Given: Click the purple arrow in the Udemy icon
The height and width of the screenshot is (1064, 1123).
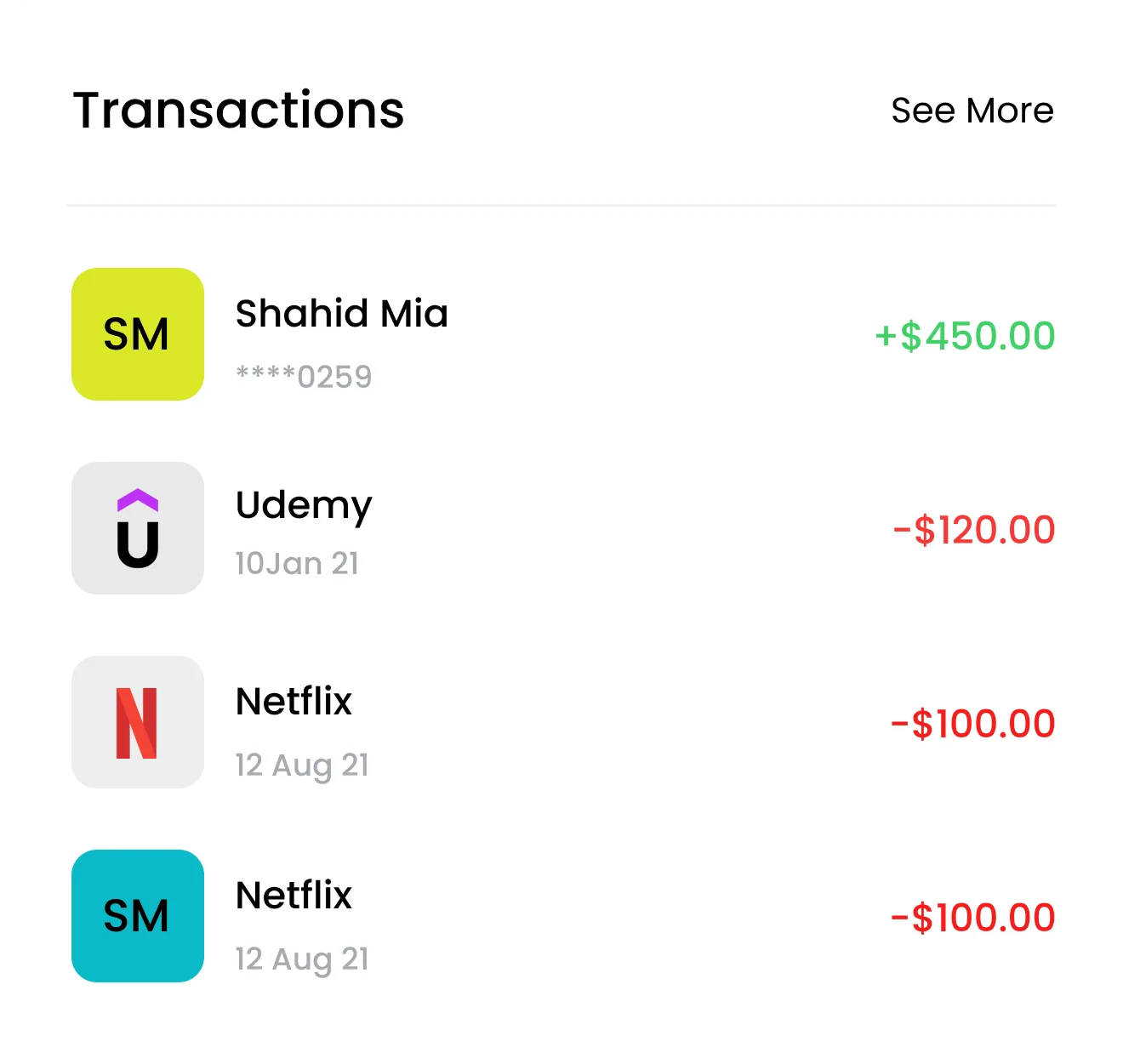Looking at the screenshot, I should pos(137,502).
